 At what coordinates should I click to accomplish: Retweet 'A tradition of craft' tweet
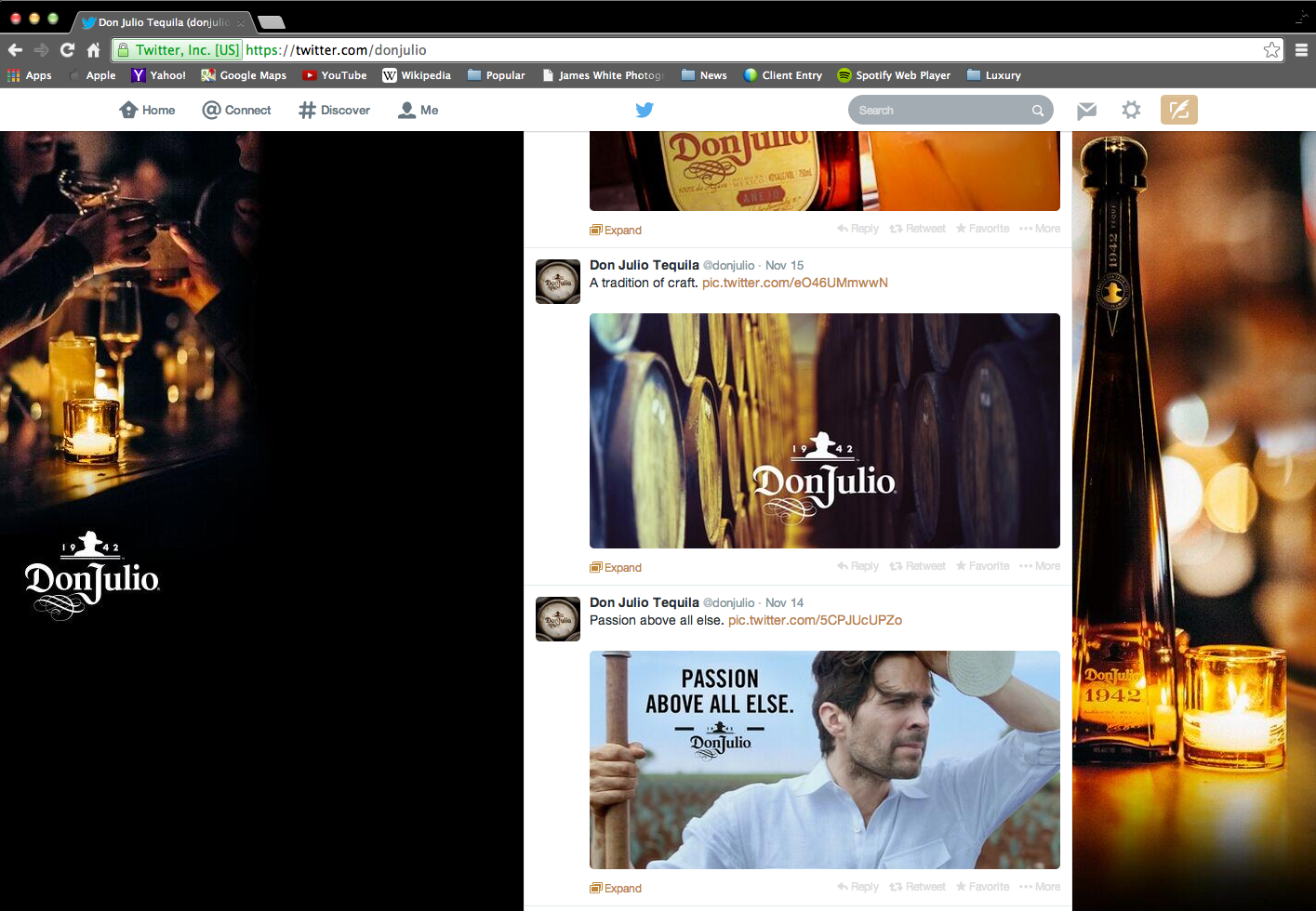tap(917, 566)
